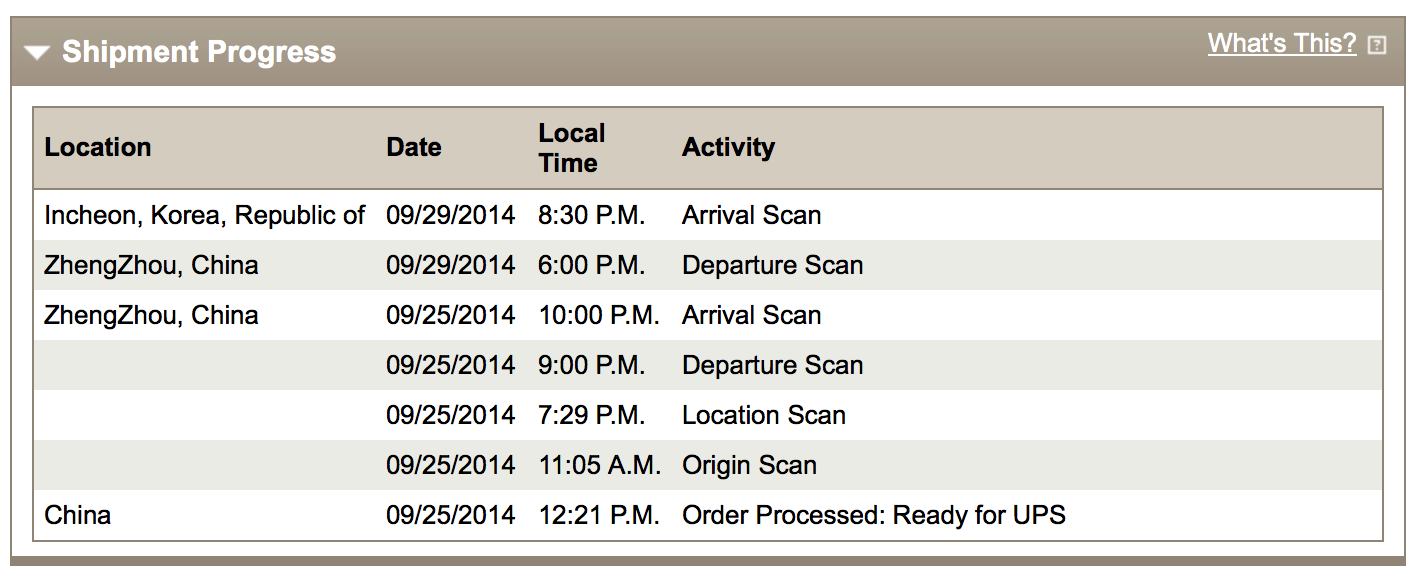Click the 7:29 P.M. time cell

592,415
